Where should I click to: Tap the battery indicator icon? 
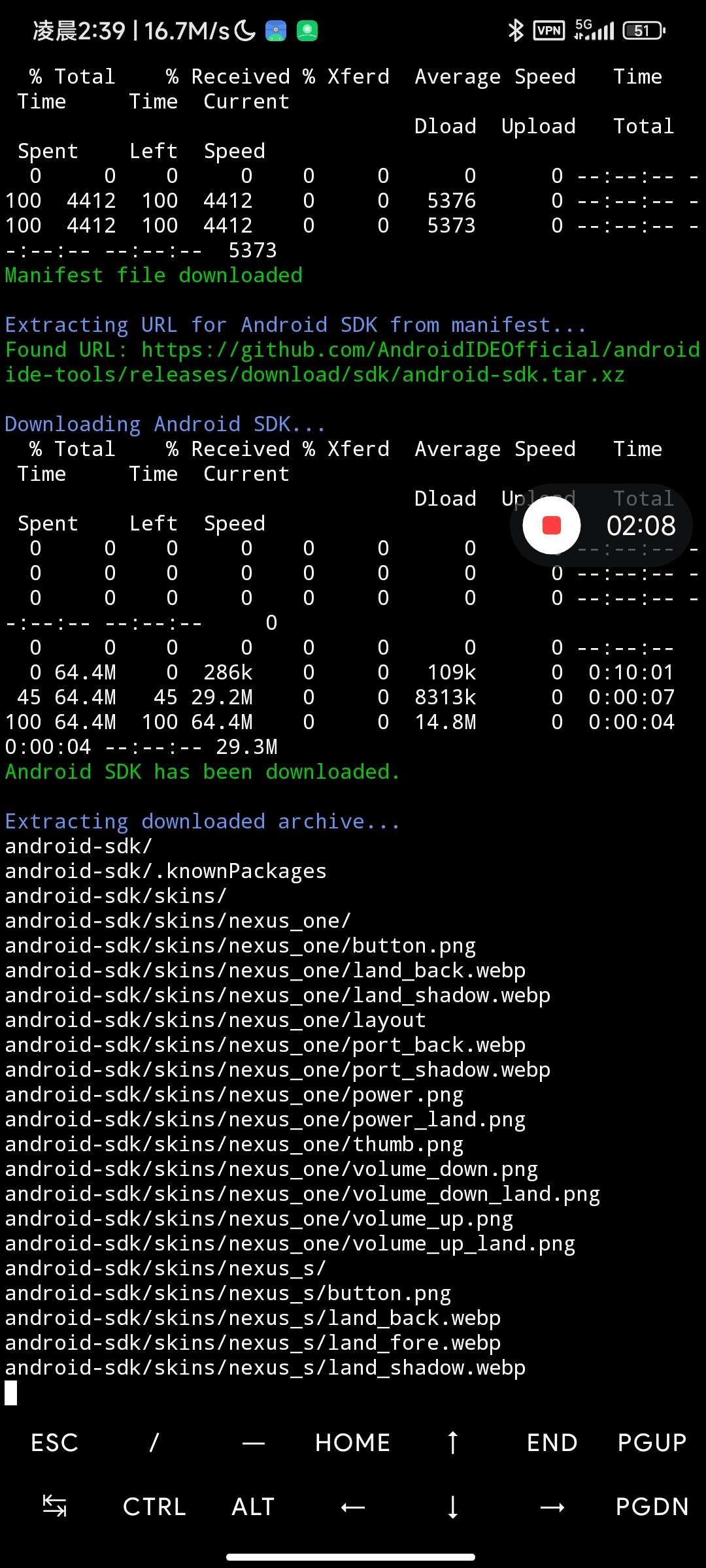pos(643,31)
